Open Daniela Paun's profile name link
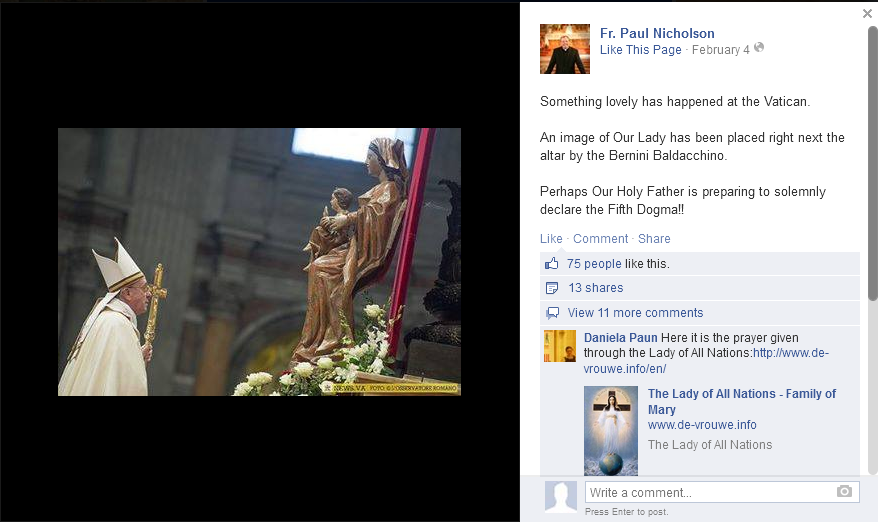This screenshot has width=878, height=522. [620, 338]
